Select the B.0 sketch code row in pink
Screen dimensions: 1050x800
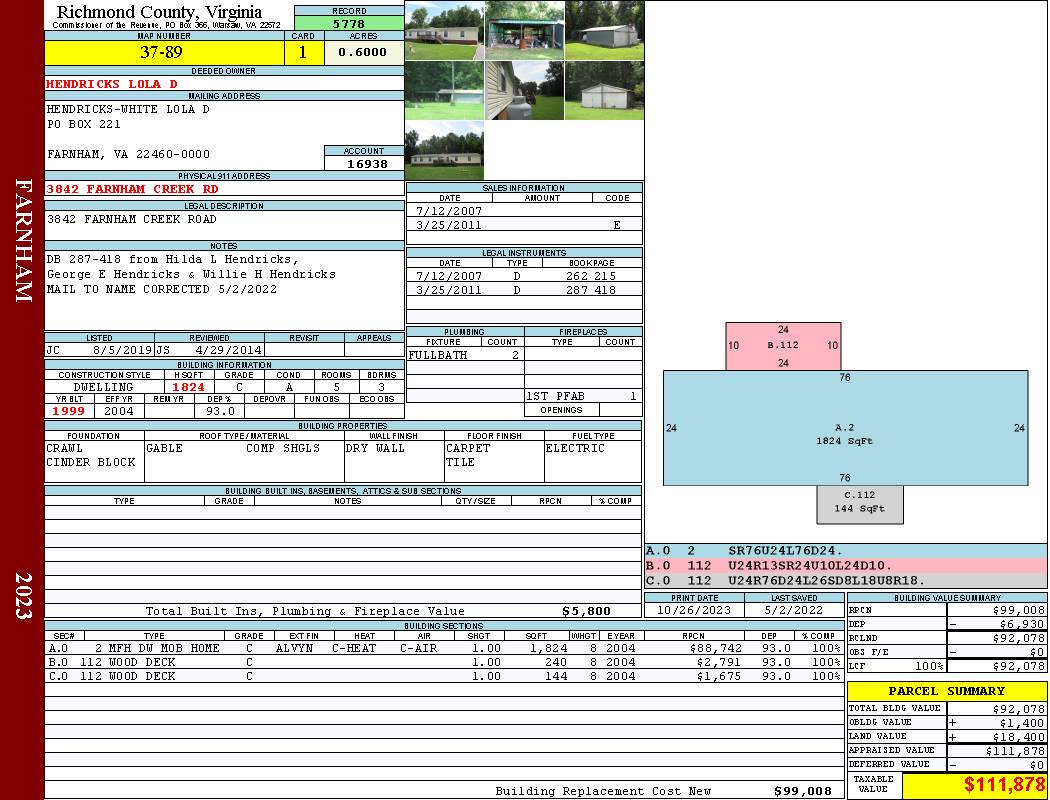[845, 565]
